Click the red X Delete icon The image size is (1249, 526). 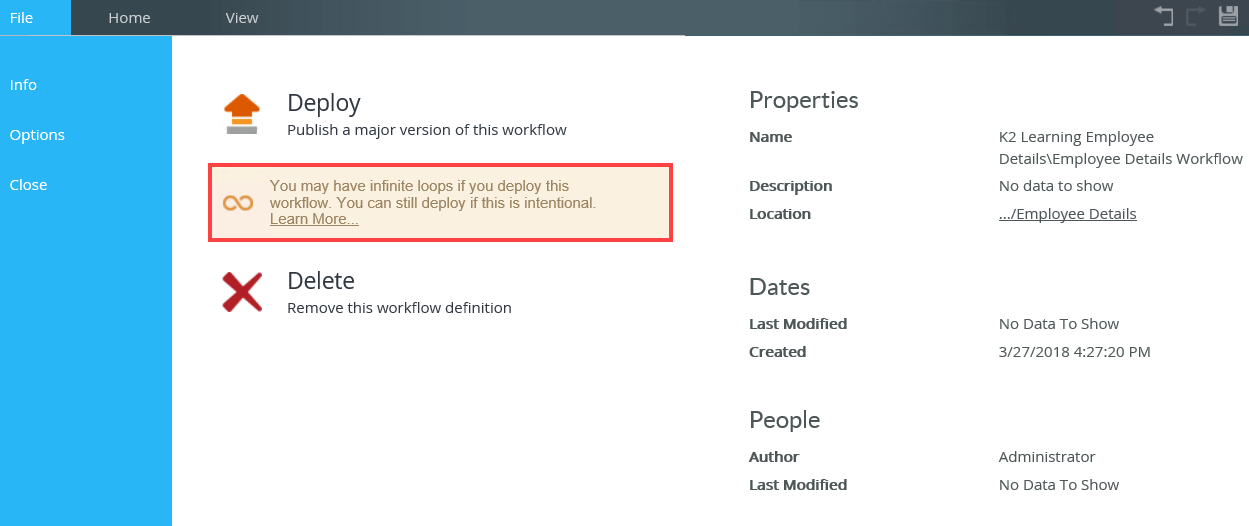[241, 292]
